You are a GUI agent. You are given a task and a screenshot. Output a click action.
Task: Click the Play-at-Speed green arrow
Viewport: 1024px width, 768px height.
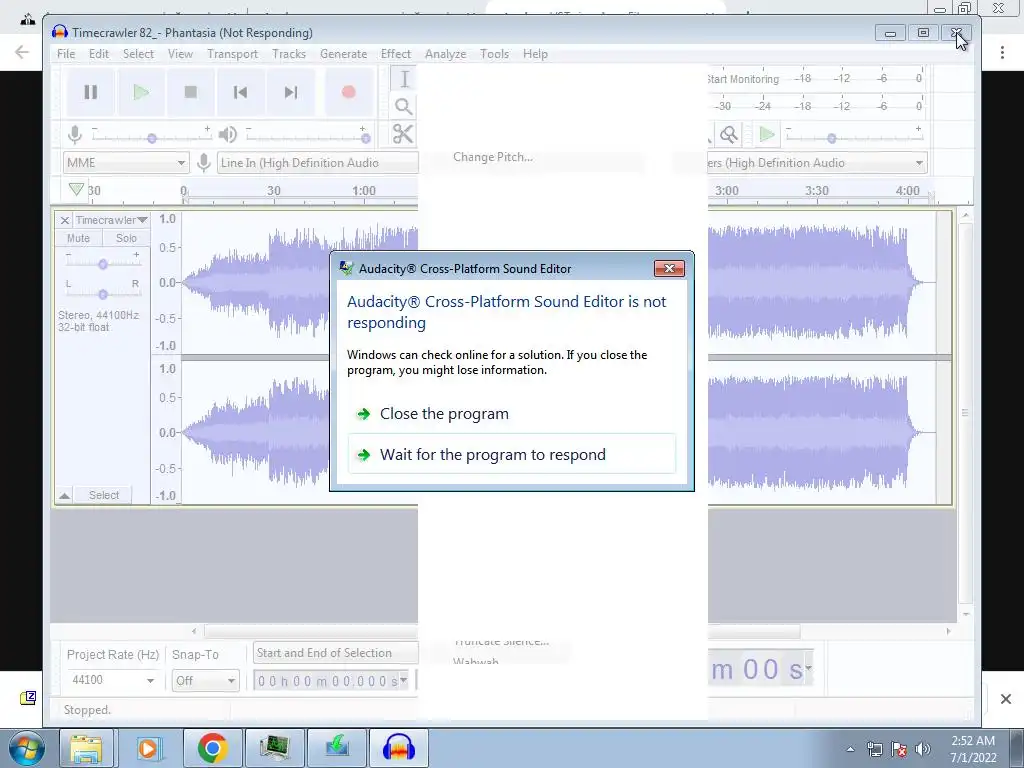(x=767, y=135)
